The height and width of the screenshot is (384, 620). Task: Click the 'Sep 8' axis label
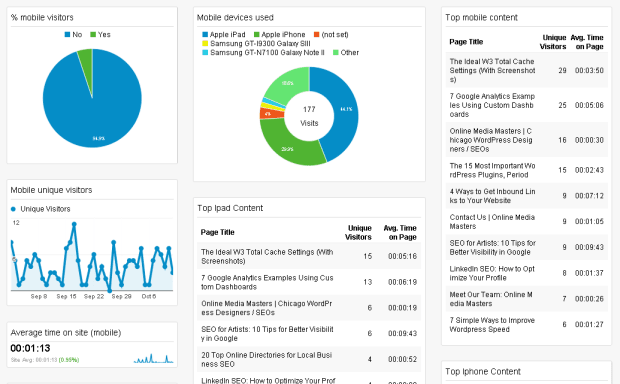click(39, 296)
